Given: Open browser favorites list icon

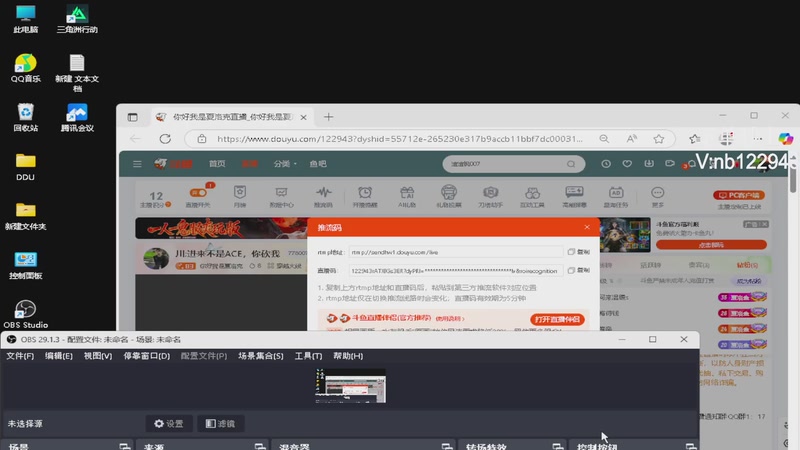Looking at the screenshot, I should (x=694, y=139).
